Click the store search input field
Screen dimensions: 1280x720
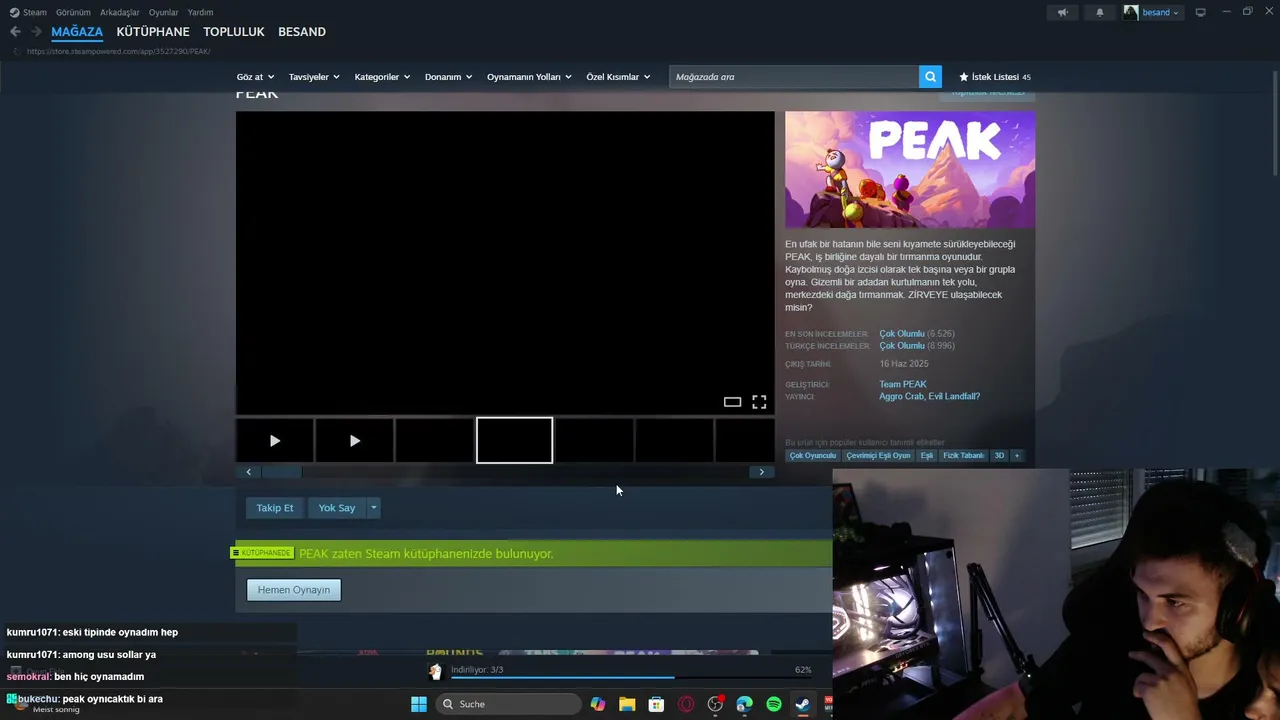point(794,77)
